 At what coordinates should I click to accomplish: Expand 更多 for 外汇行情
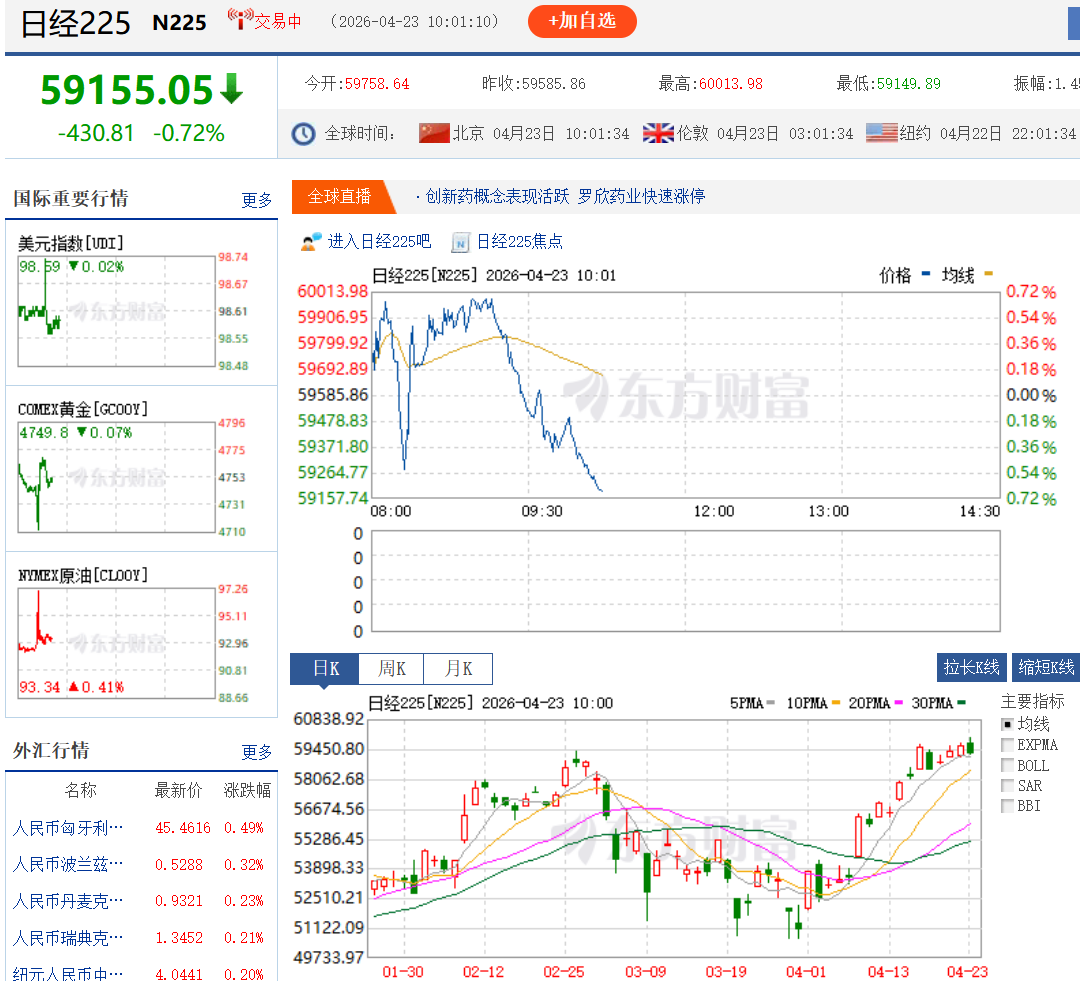(257, 752)
